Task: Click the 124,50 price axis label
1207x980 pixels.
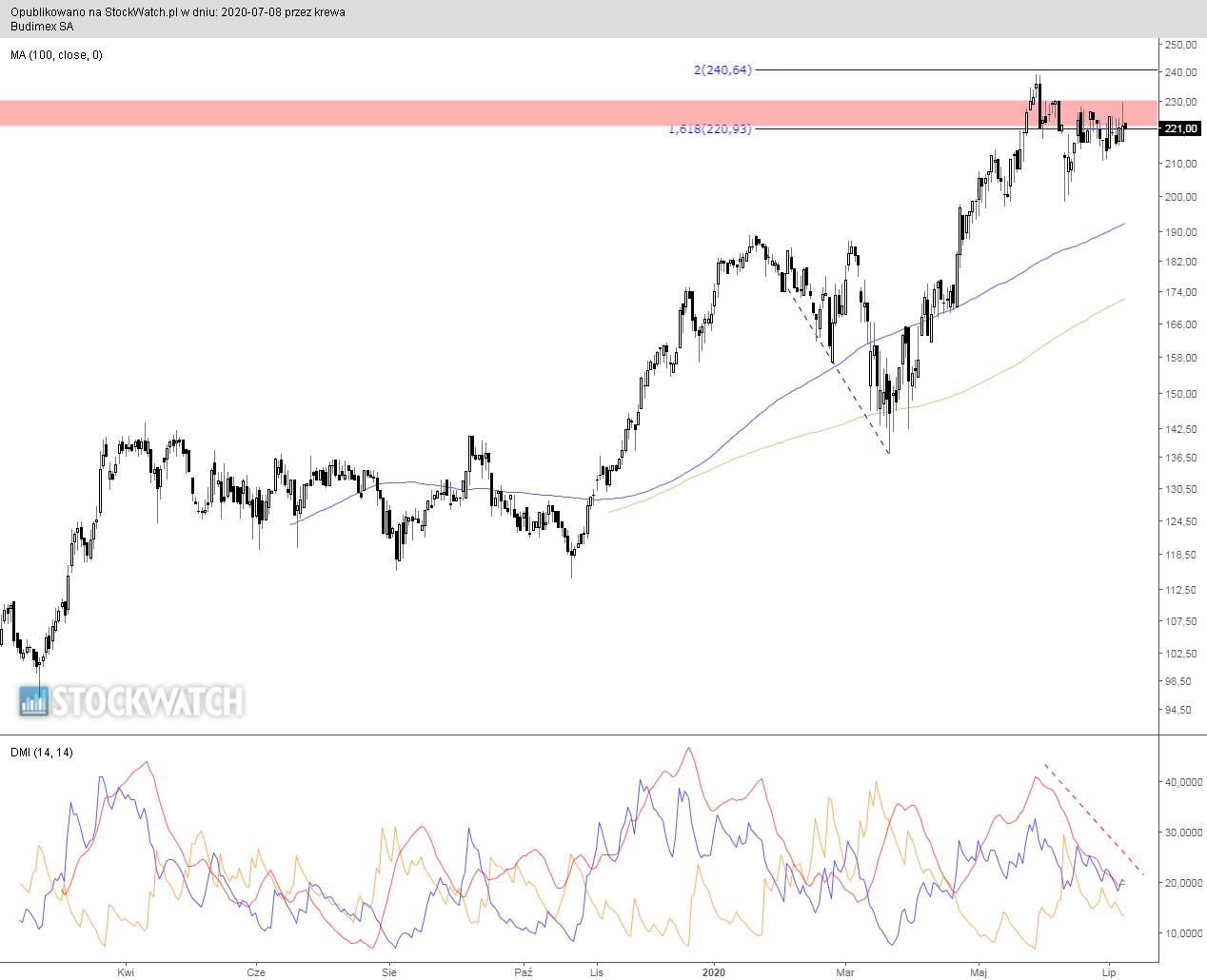Action: point(1183,521)
